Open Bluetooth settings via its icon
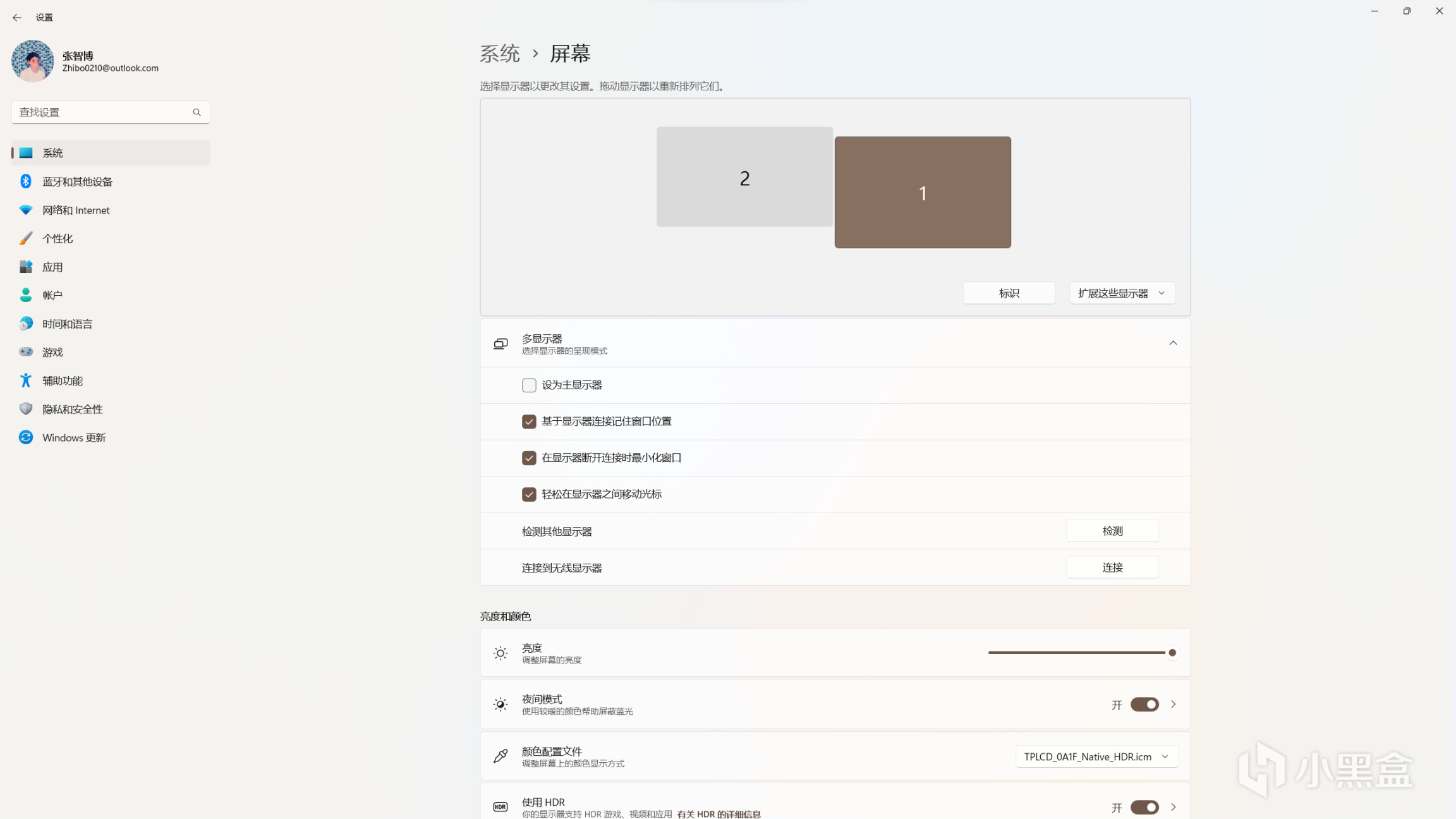 (25, 181)
